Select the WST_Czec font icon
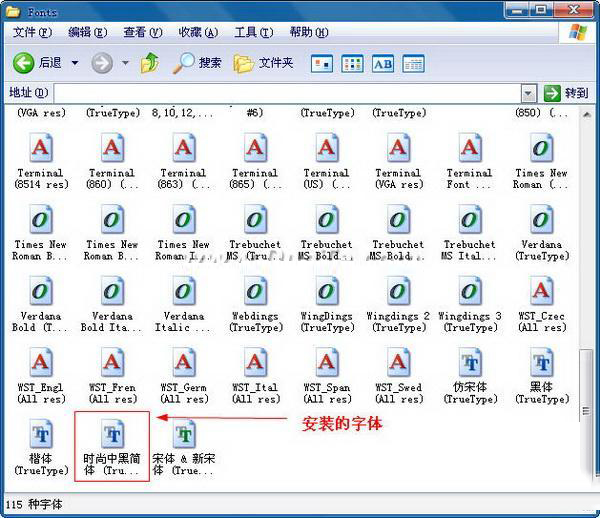600x518 pixels. [x=541, y=290]
